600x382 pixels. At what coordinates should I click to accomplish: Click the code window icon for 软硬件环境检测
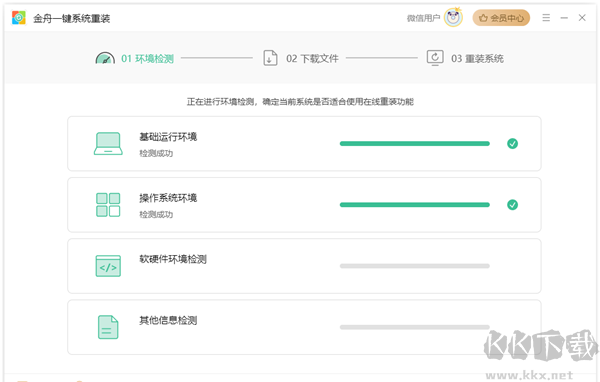pyautogui.click(x=108, y=266)
